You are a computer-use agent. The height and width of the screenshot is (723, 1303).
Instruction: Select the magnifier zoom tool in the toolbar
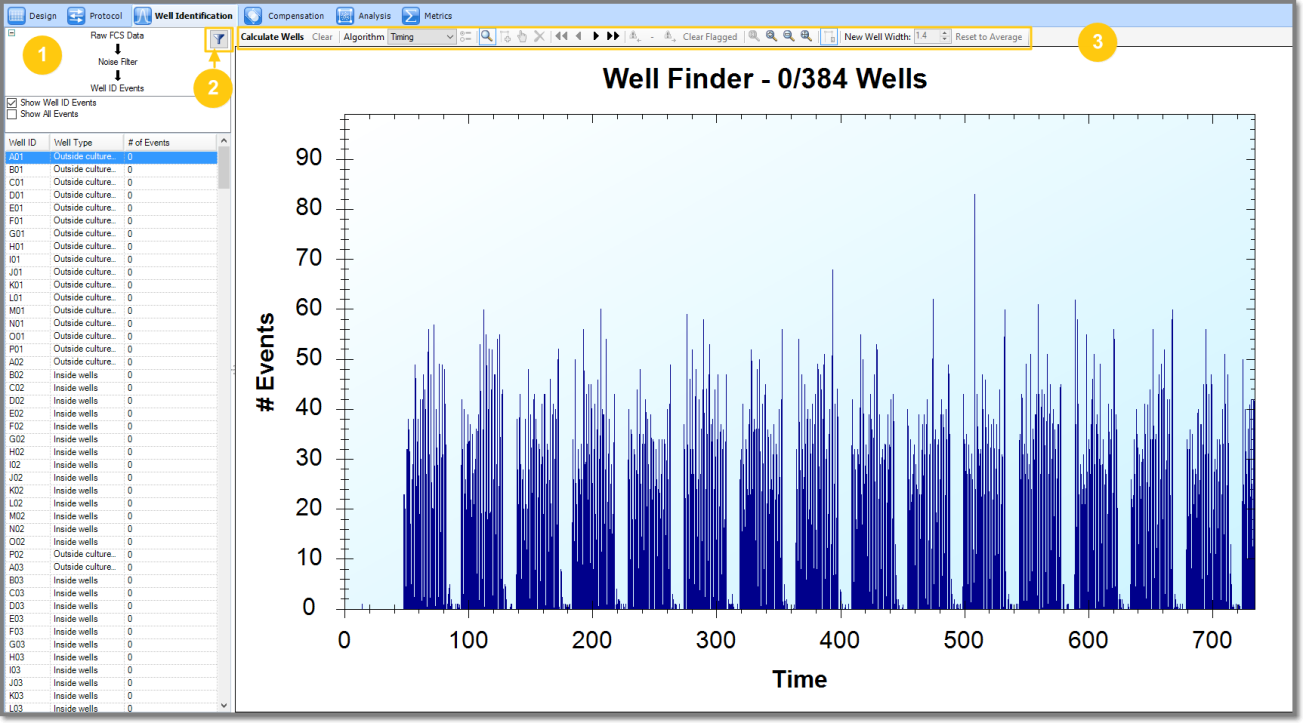coord(486,37)
